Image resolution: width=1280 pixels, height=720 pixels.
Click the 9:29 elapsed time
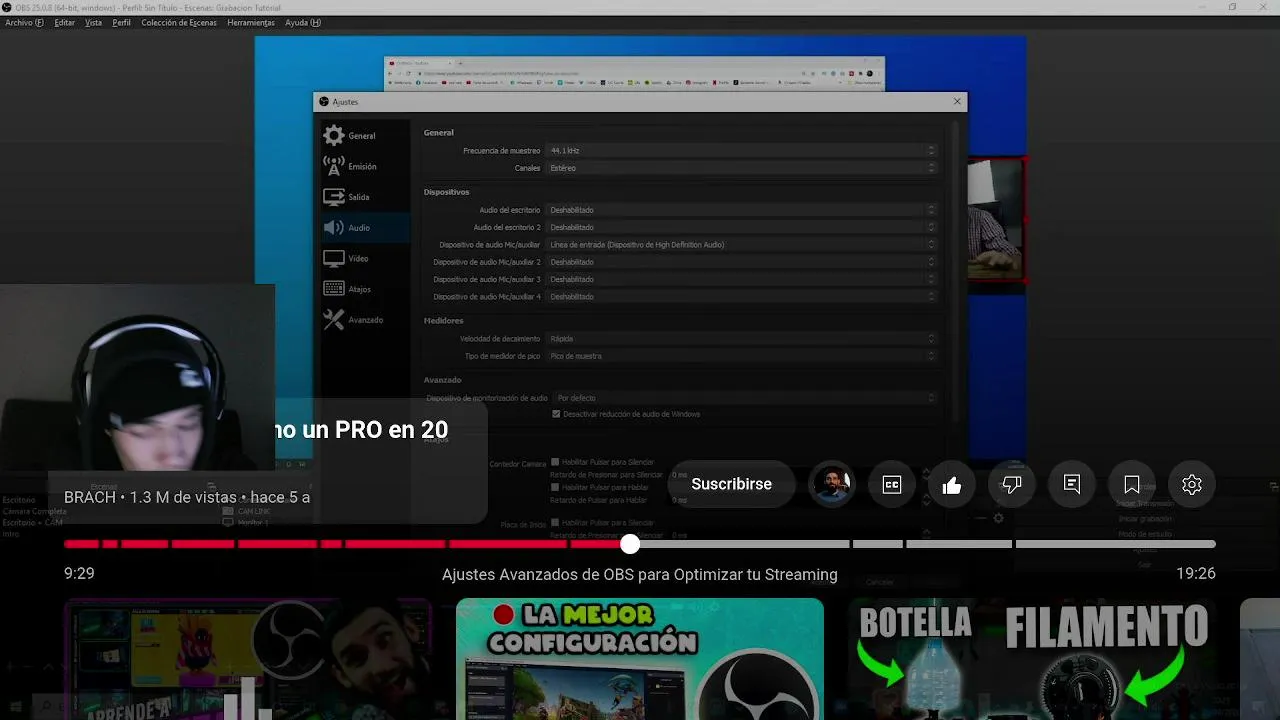[x=79, y=574]
